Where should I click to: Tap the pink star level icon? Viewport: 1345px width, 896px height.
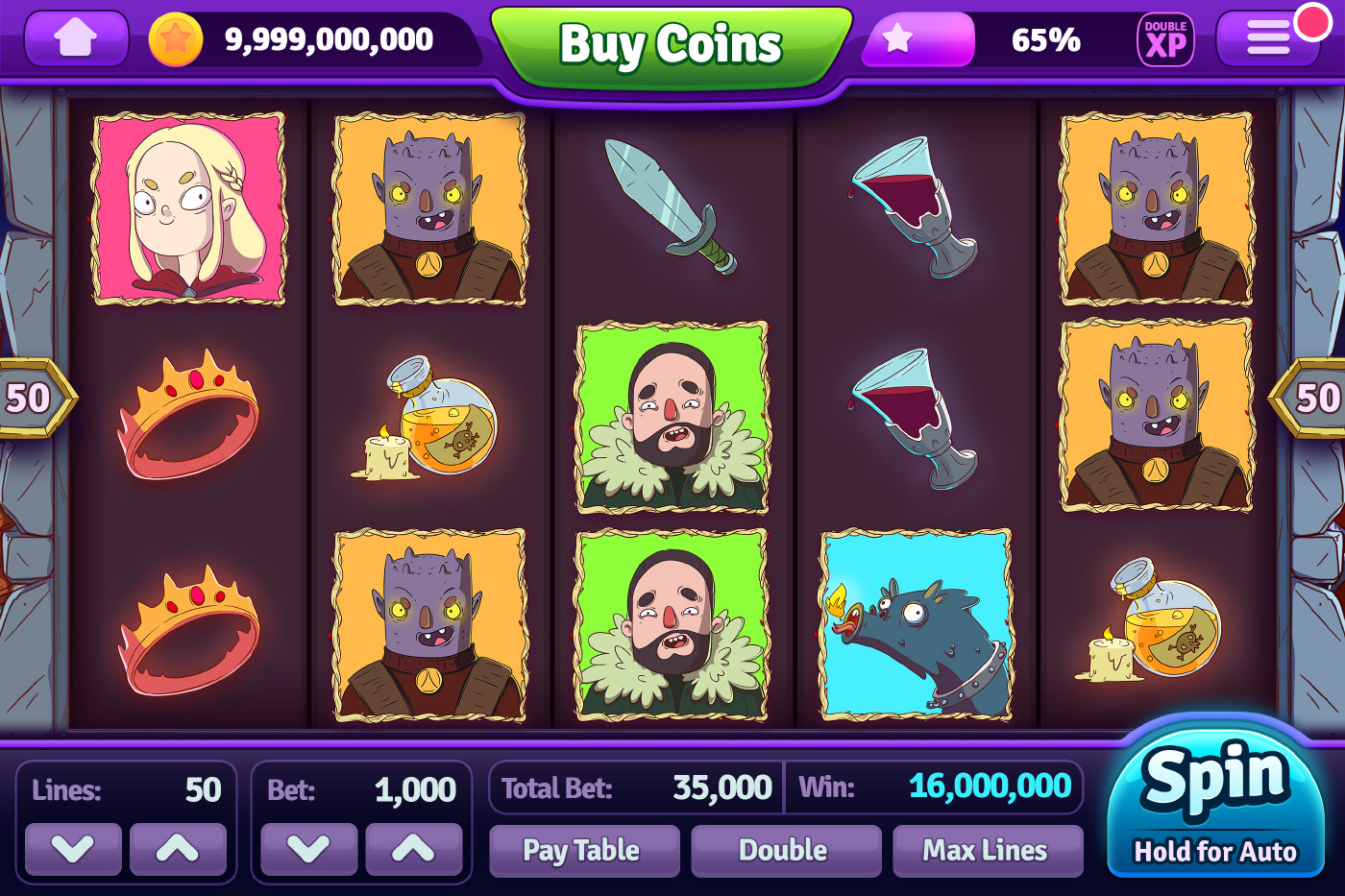click(x=897, y=38)
